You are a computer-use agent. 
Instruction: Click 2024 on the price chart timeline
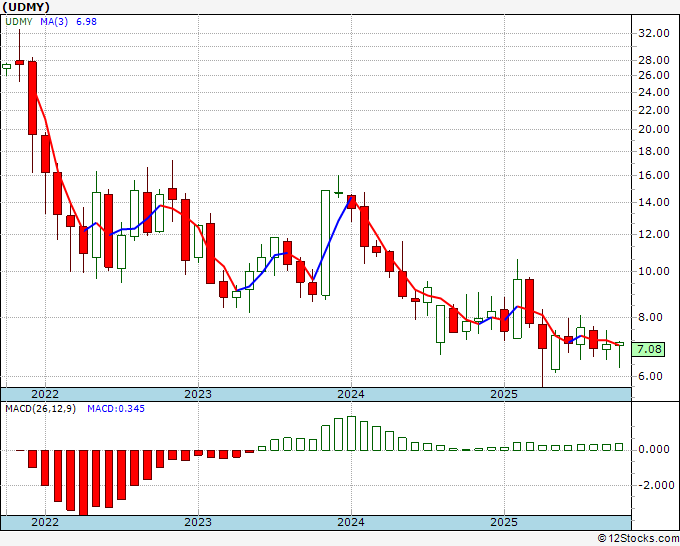click(351, 394)
